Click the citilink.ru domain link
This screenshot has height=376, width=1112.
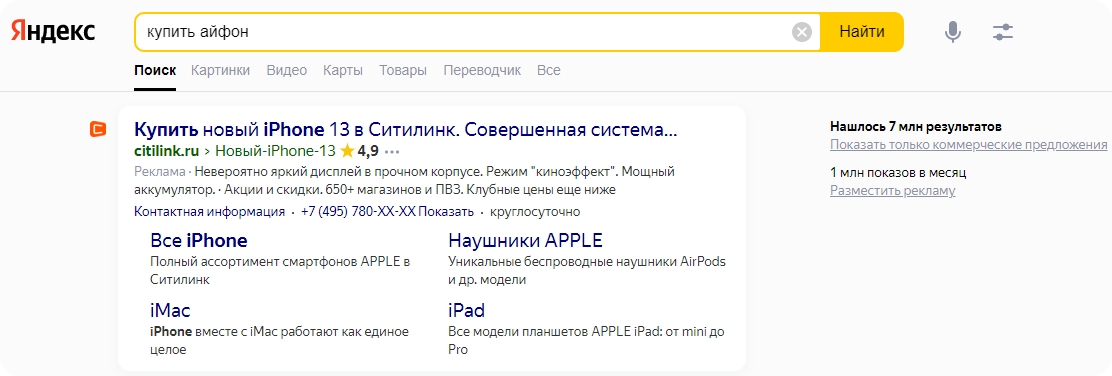click(x=167, y=150)
